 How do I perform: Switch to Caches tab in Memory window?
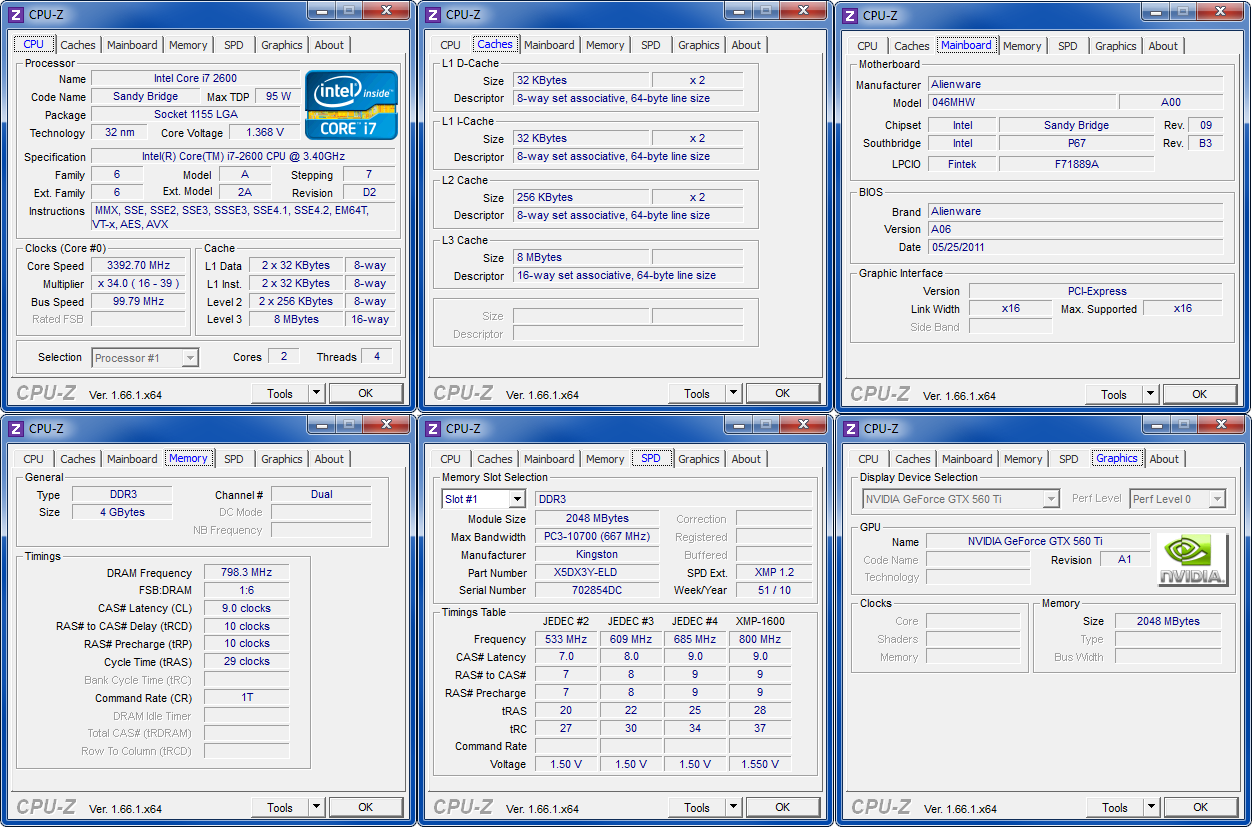78,459
